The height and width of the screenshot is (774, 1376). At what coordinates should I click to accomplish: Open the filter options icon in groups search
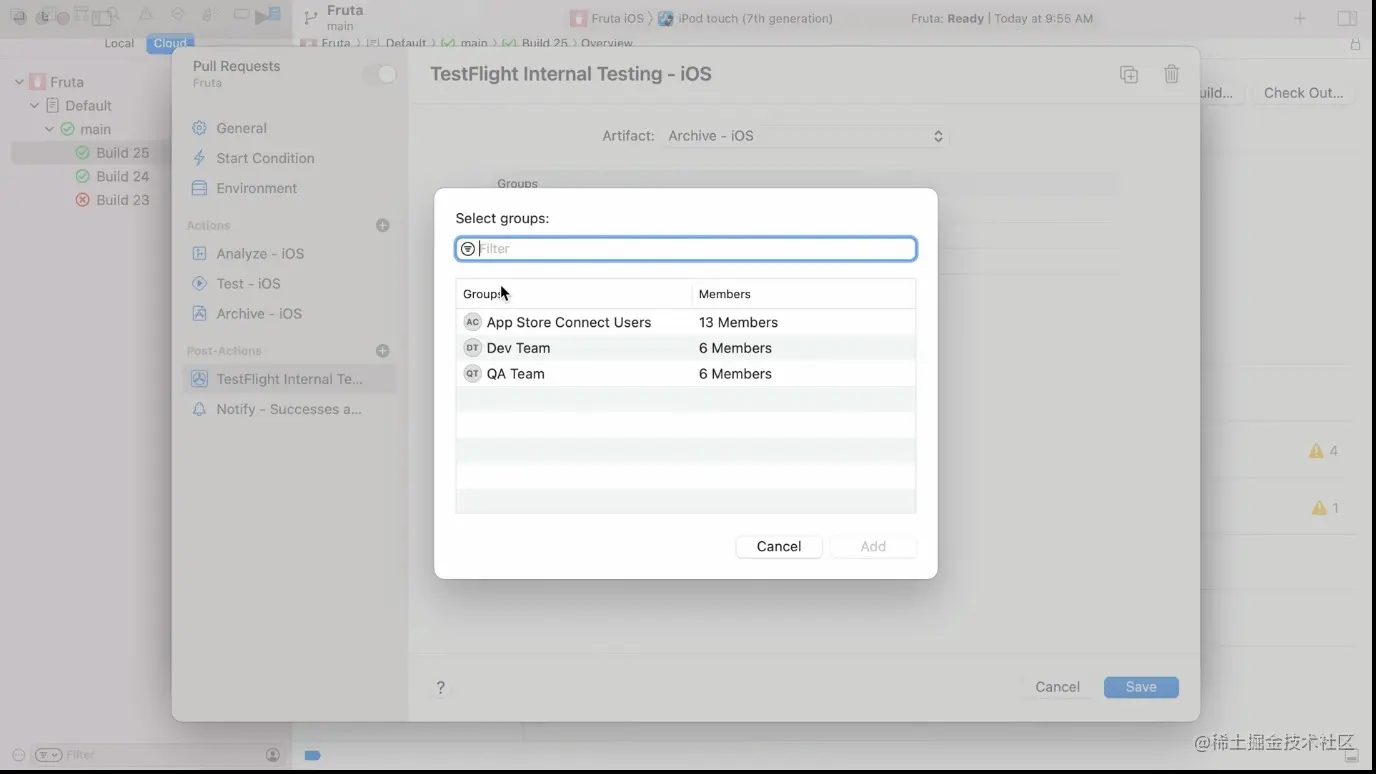click(467, 249)
